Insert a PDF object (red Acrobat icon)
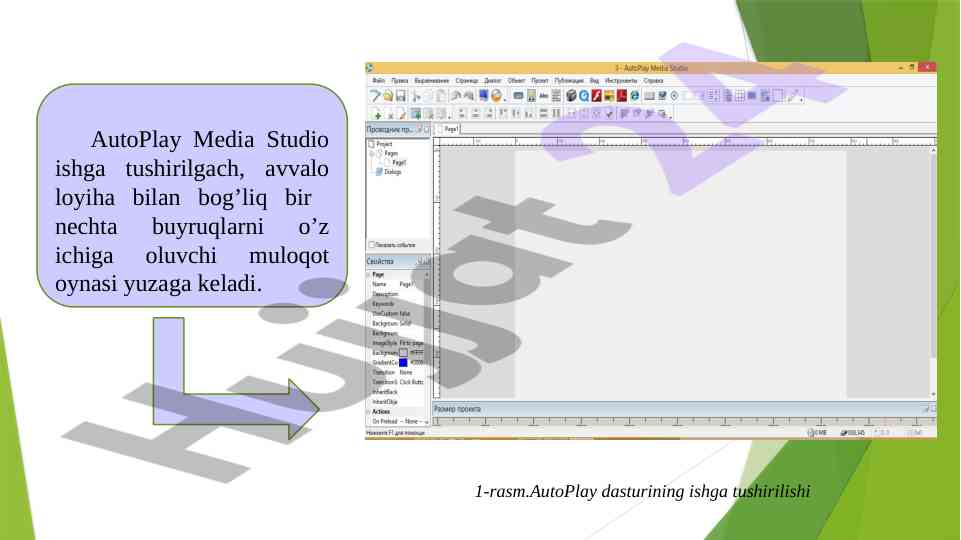 coord(622,96)
